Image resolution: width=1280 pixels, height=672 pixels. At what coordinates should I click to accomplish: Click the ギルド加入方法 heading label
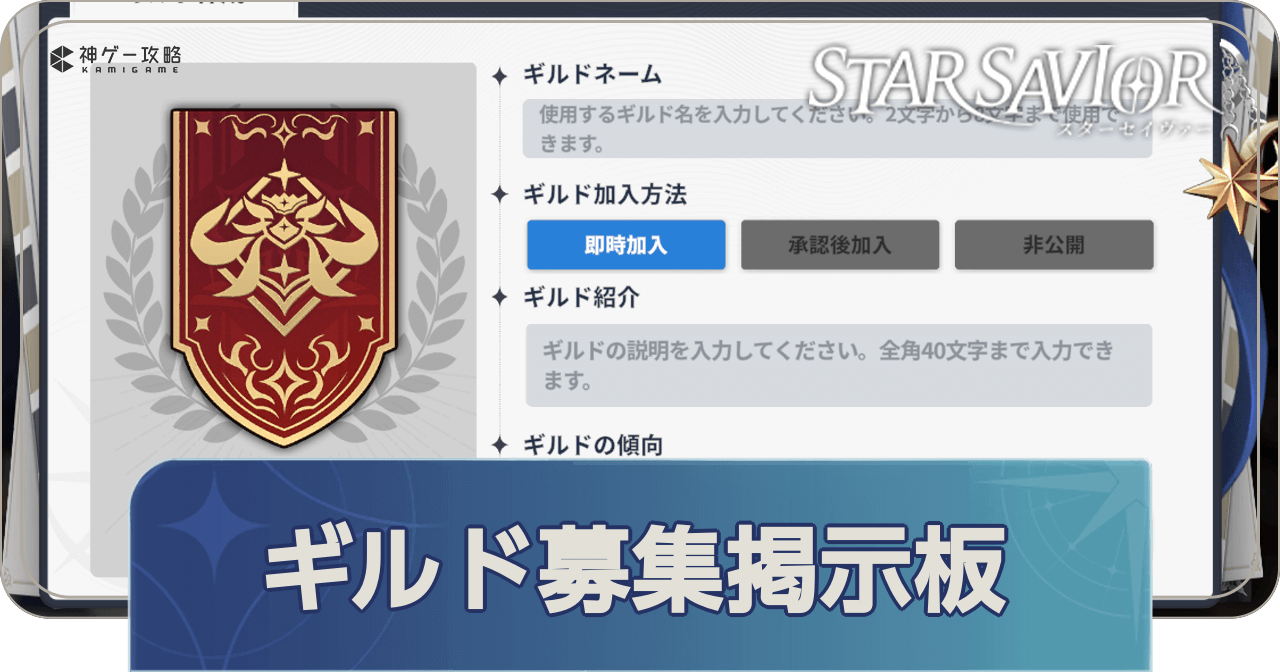(604, 194)
